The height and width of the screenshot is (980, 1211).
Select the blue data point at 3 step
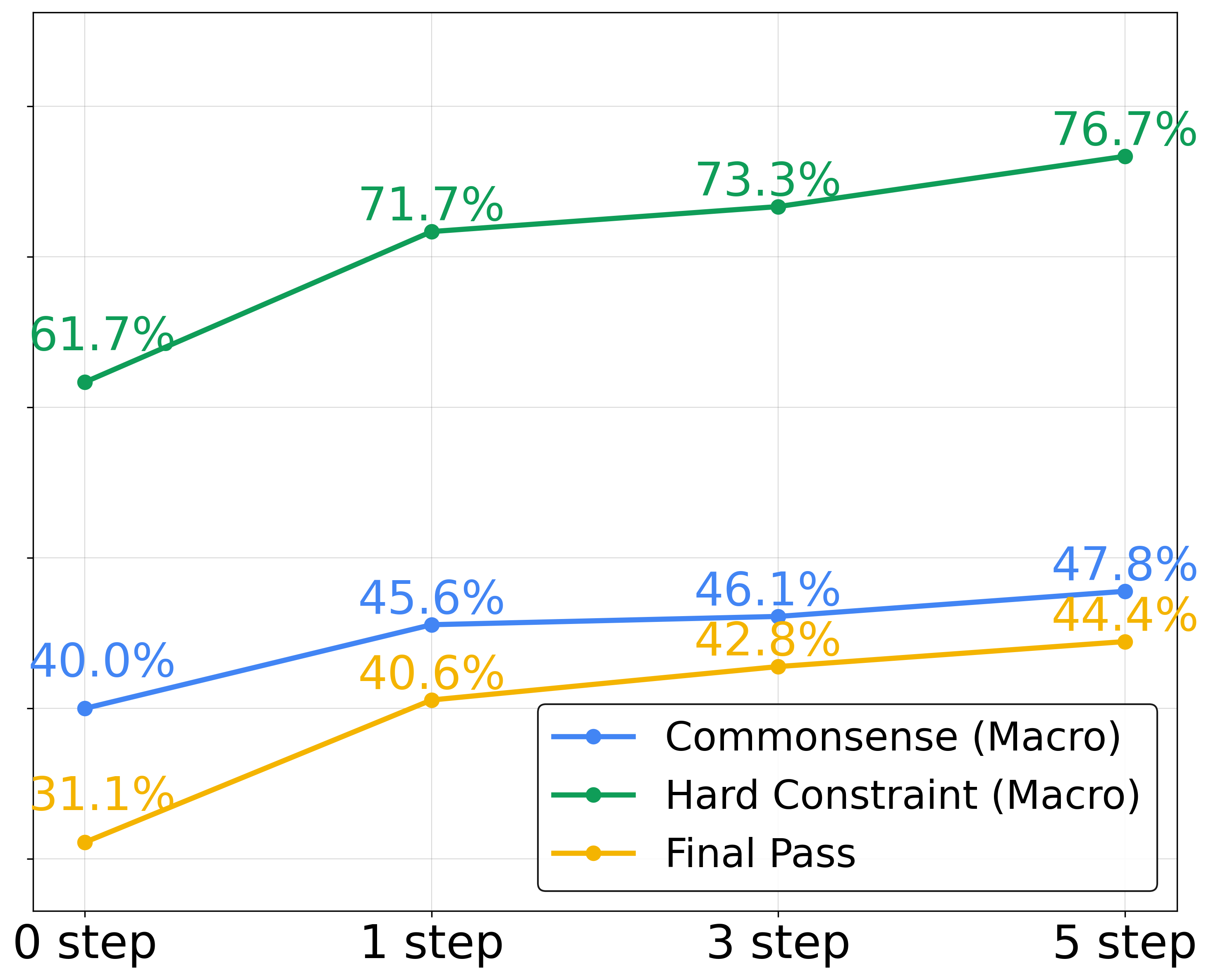778,617
